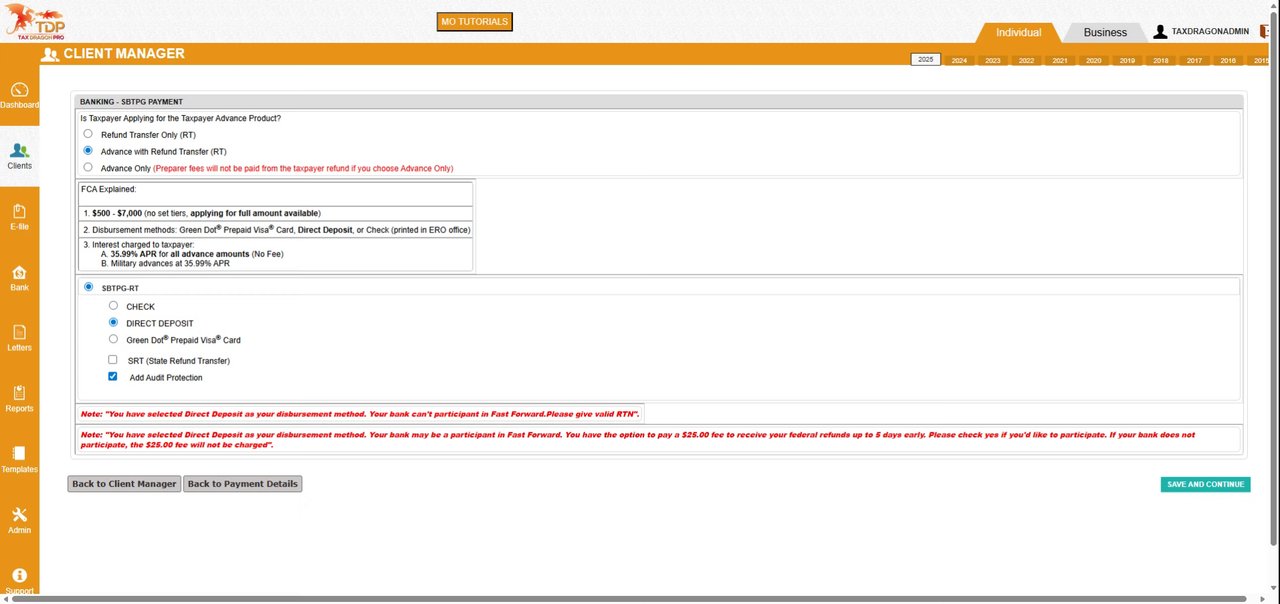Choose DIRECT DEPOSIT disbursement method
The image size is (1280, 604).
click(113, 323)
